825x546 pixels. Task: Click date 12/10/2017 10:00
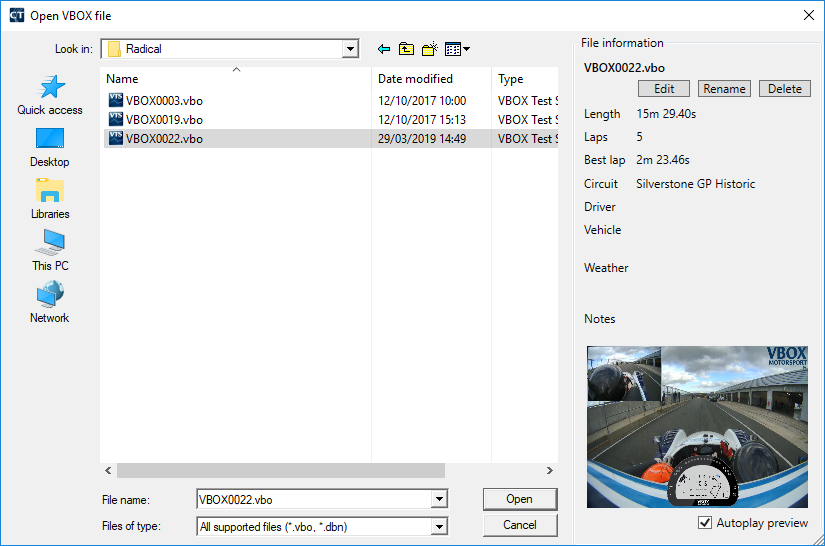point(422,100)
